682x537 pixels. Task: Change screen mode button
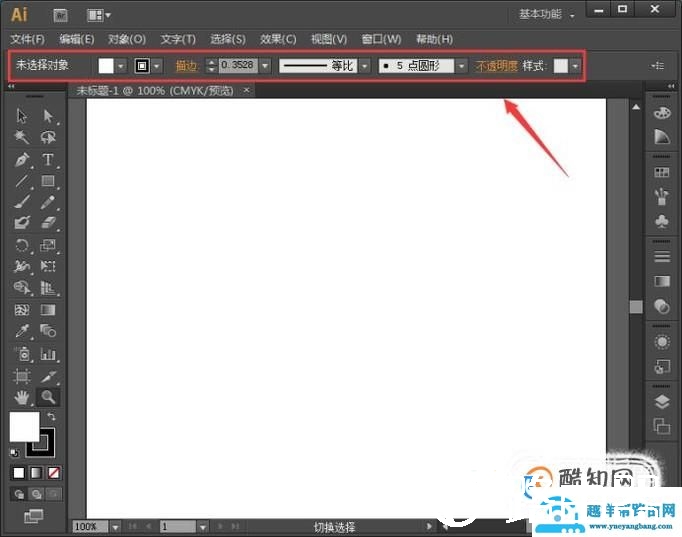[33, 516]
